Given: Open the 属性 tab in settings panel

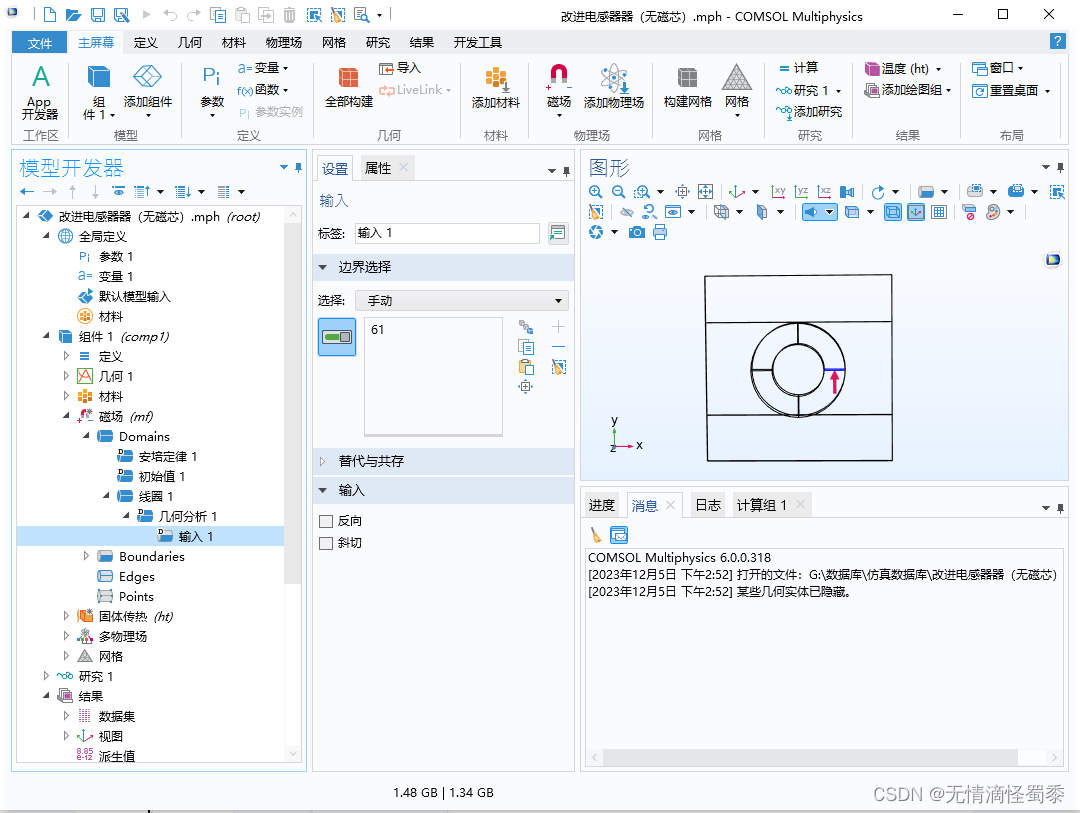Looking at the screenshot, I should (x=377, y=168).
